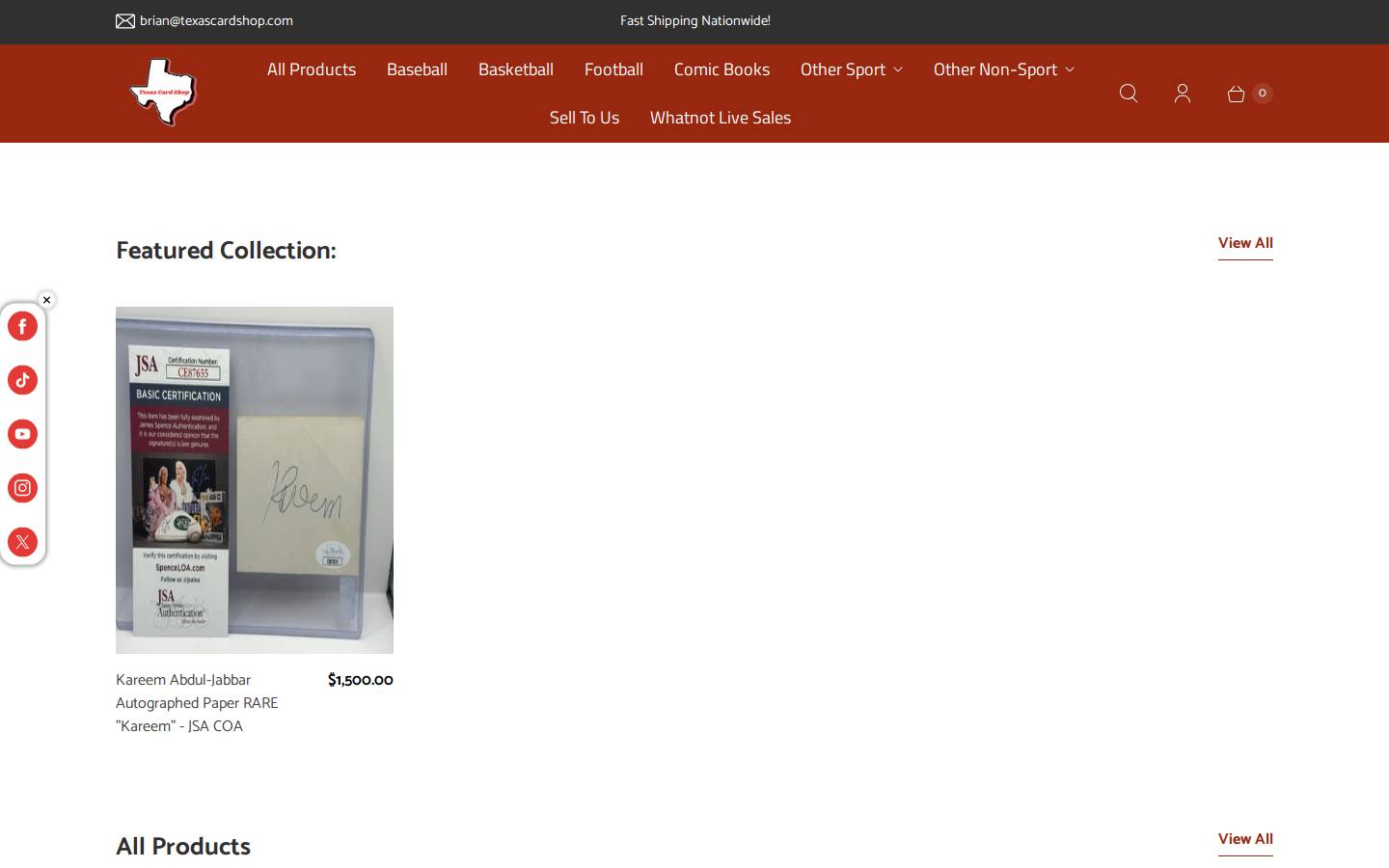Click the Kareem autograph product image
The width and height of the screenshot is (1389, 868).
255,480
